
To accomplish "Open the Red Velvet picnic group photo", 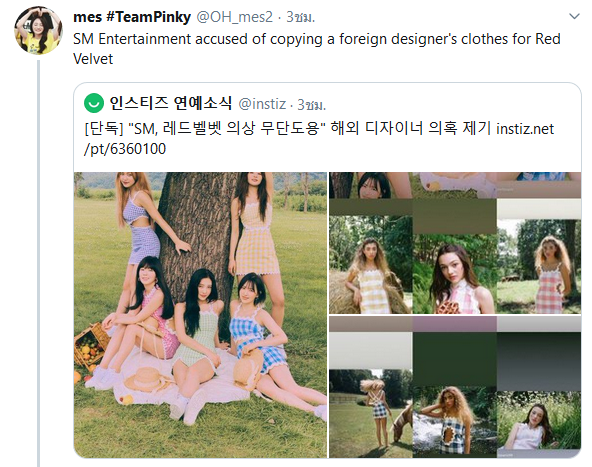I will 200,315.
